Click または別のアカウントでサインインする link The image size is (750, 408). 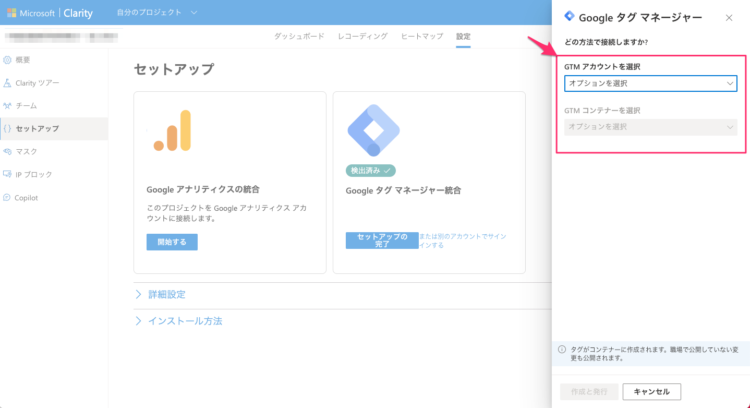click(x=463, y=241)
